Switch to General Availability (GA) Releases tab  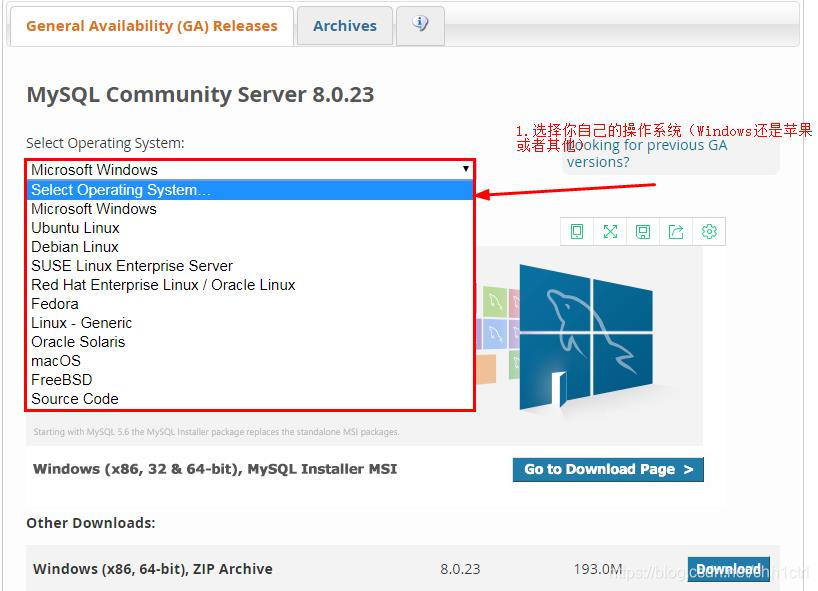pos(152,26)
